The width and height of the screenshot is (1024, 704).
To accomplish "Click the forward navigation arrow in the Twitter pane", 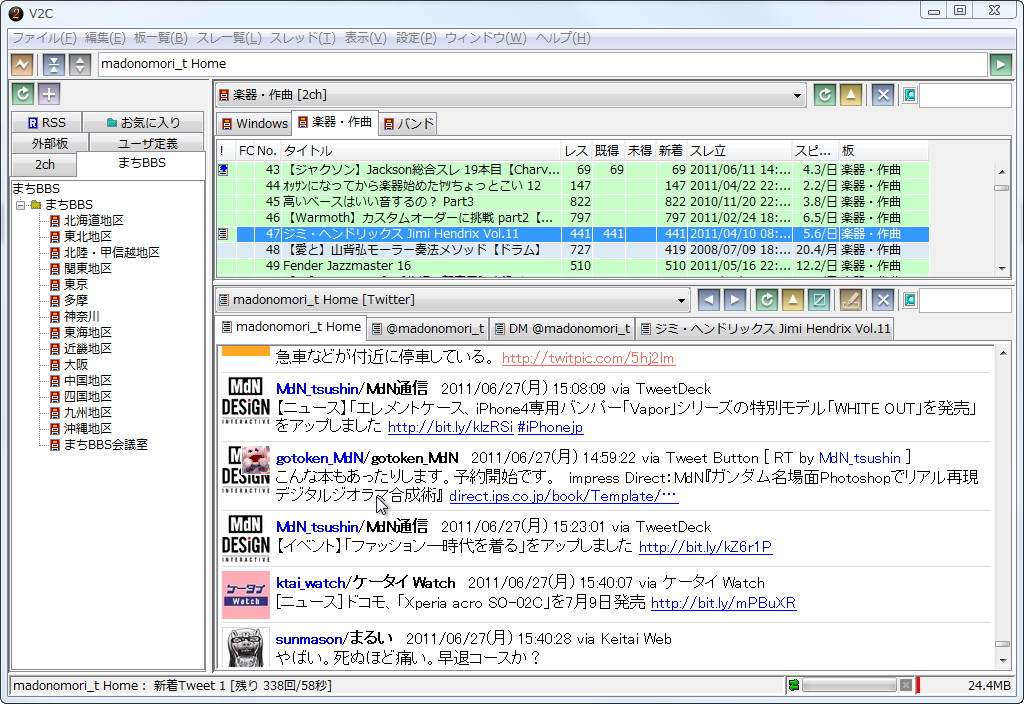I will coord(735,299).
